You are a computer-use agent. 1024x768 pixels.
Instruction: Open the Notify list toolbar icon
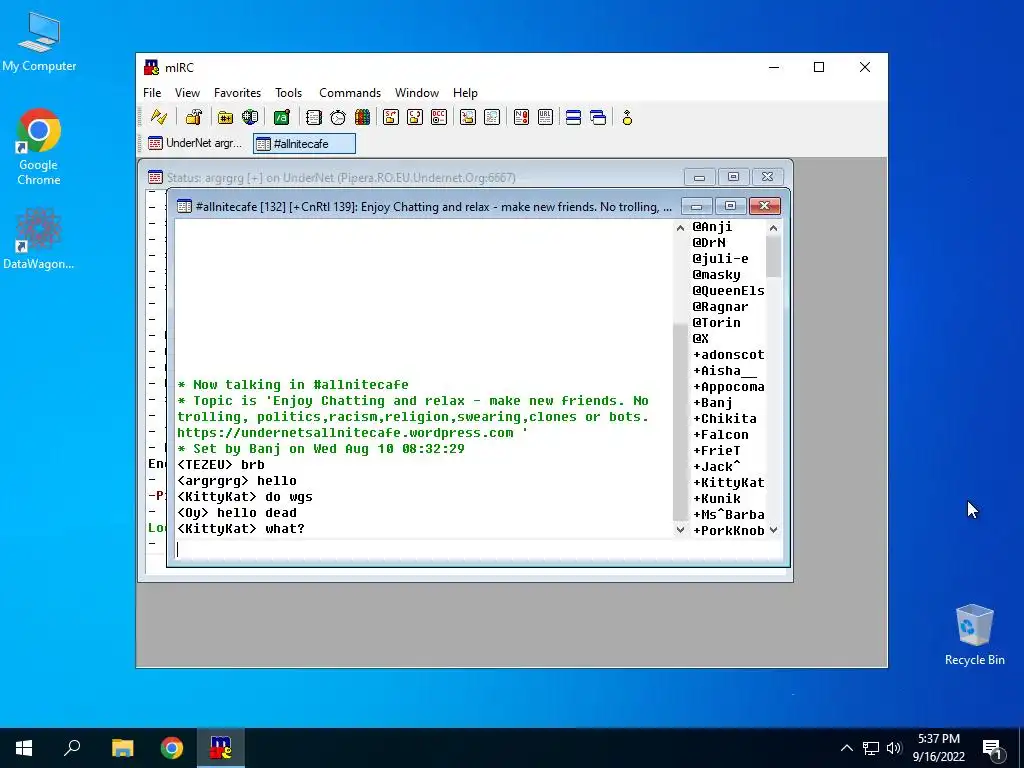pyautogui.click(x=521, y=118)
